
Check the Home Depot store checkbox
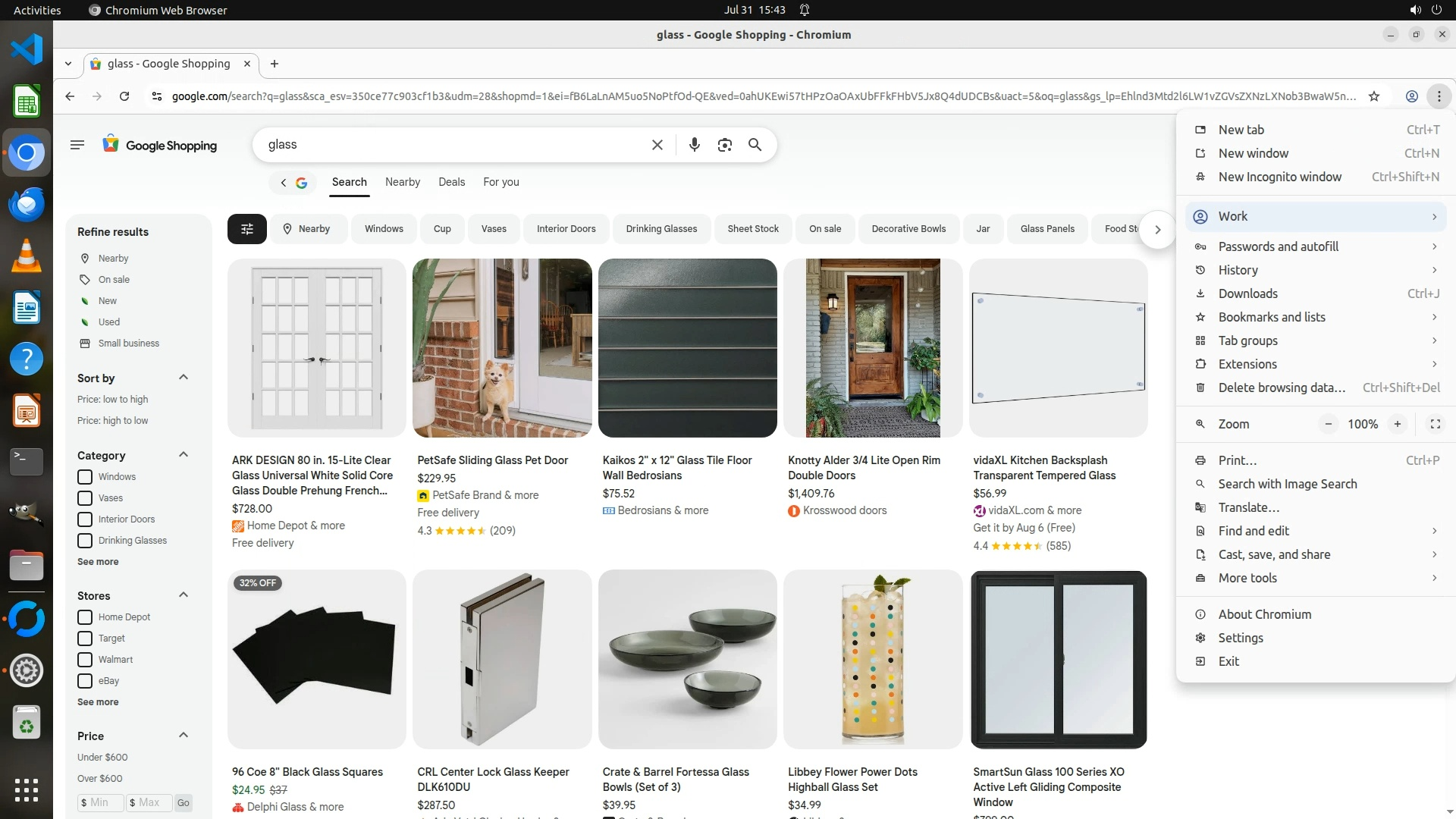(x=85, y=617)
